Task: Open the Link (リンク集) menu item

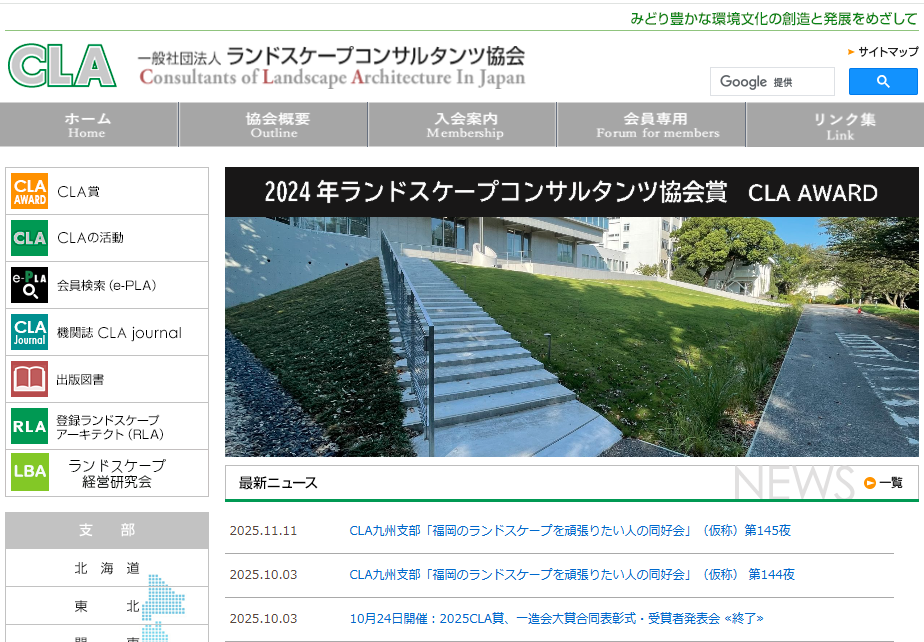Action: click(841, 125)
